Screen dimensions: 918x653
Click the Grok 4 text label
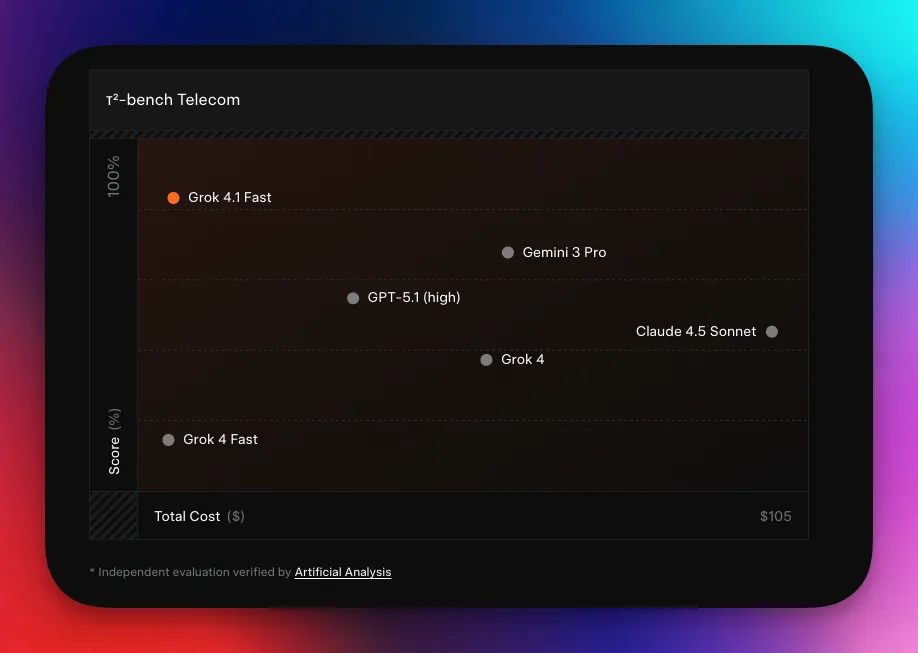522,360
